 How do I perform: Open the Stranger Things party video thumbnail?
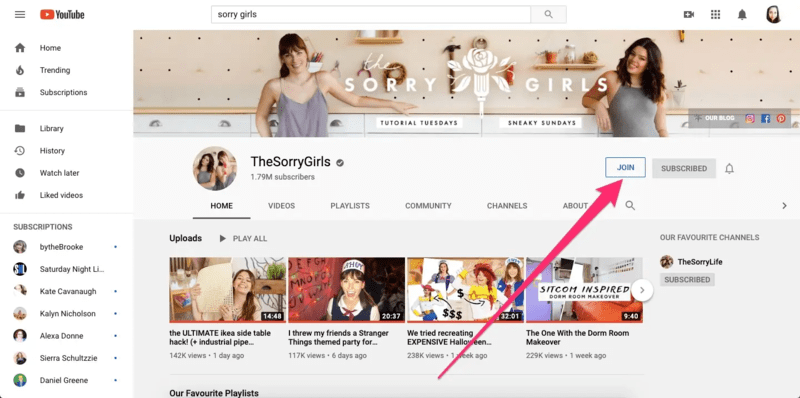pos(346,290)
